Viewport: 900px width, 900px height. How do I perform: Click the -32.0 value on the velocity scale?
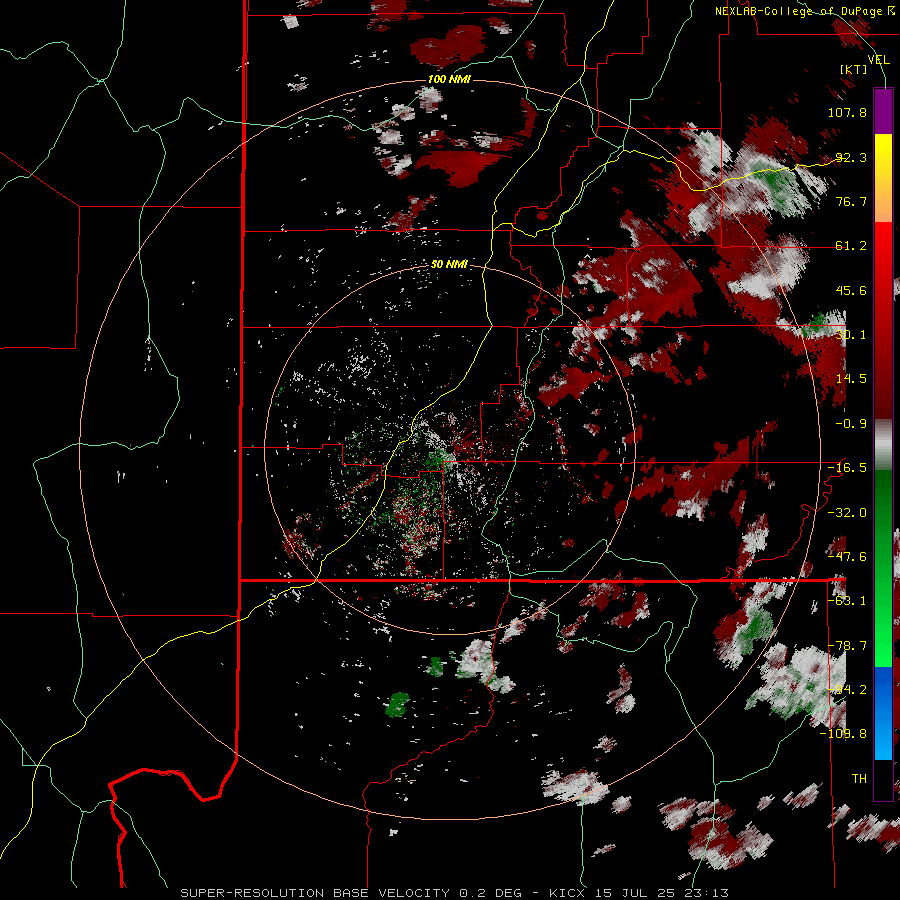tap(847, 513)
